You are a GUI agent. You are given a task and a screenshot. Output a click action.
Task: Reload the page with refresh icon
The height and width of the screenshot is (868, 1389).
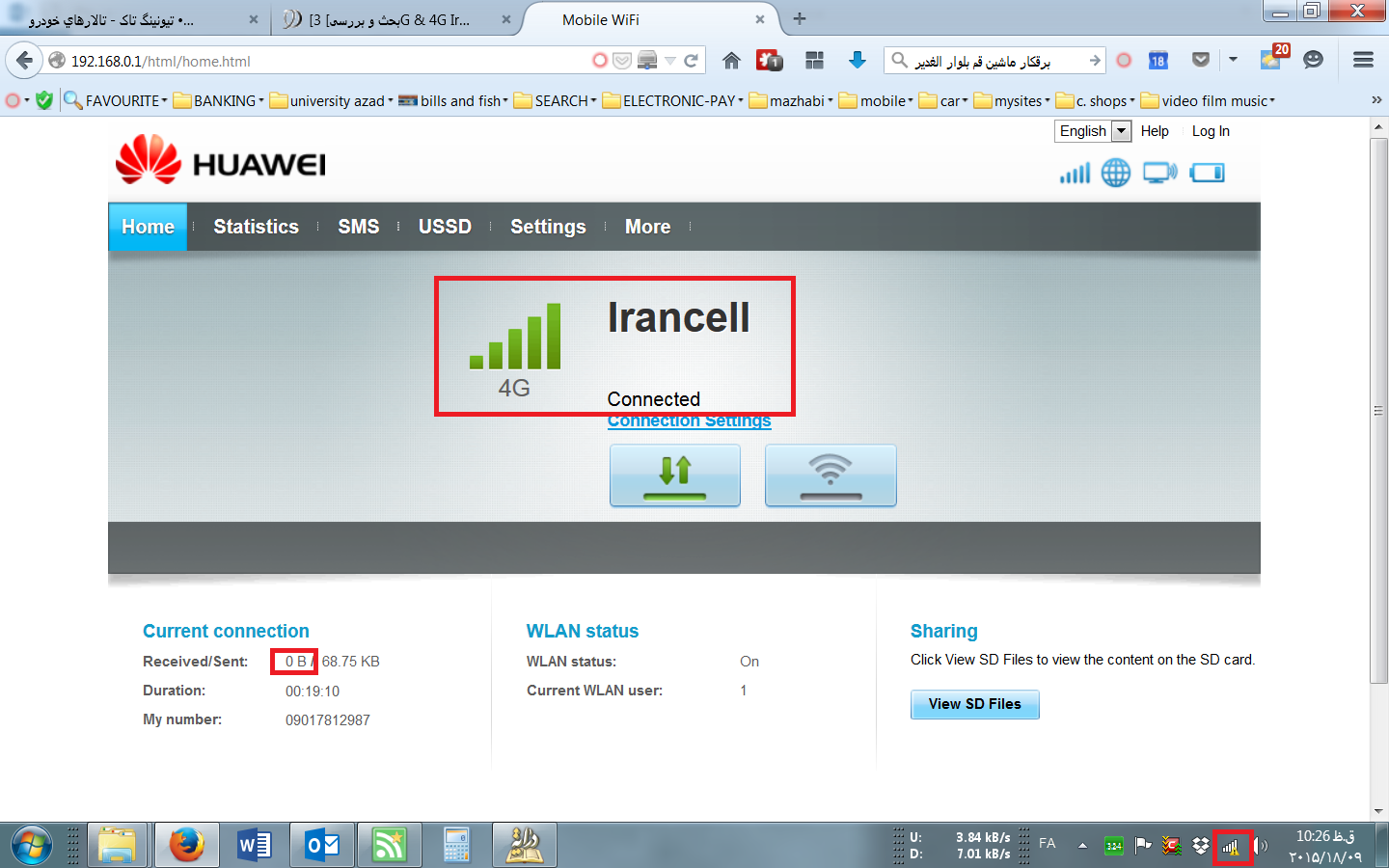coord(691,61)
